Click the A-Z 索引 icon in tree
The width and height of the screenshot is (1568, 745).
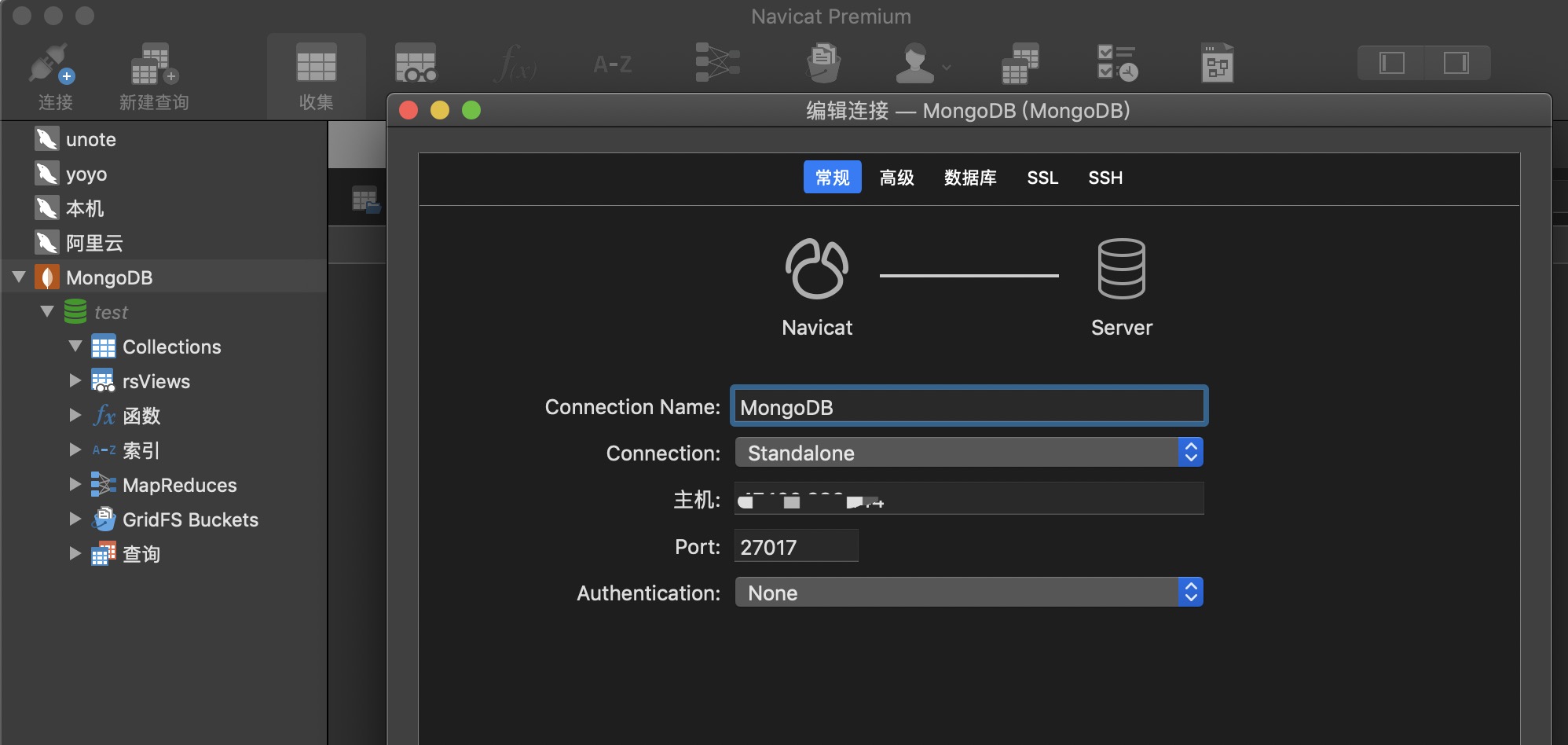click(104, 450)
